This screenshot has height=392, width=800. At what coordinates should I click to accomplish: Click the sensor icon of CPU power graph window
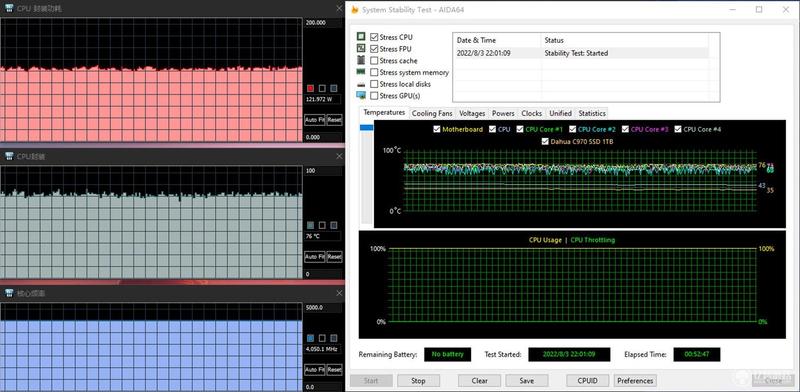[9, 9]
